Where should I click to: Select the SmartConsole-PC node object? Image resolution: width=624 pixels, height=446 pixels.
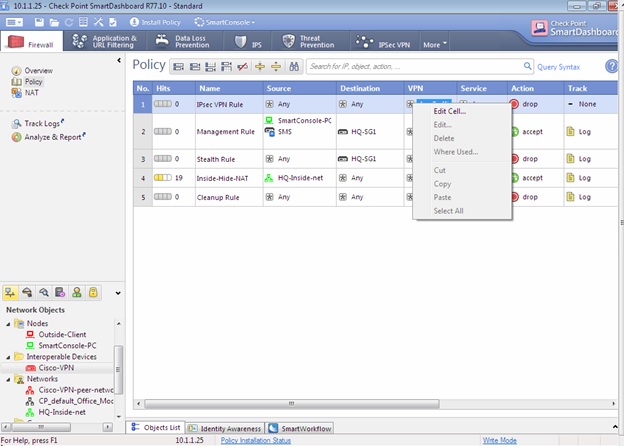(x=67, y=346)
